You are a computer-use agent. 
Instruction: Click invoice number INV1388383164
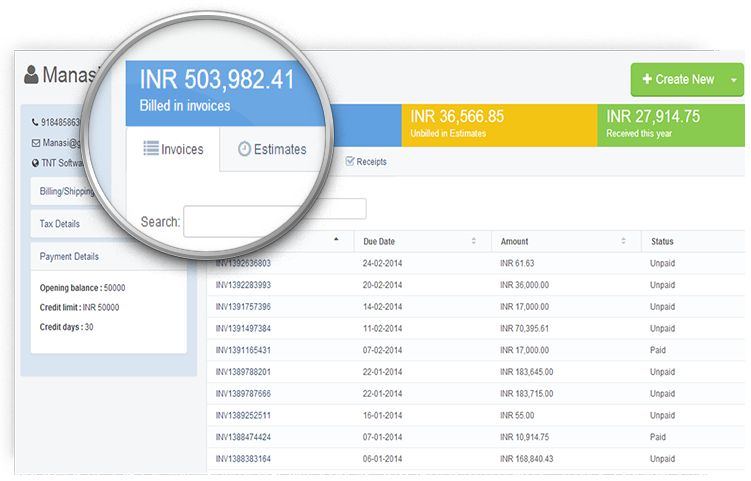point(243,458)
